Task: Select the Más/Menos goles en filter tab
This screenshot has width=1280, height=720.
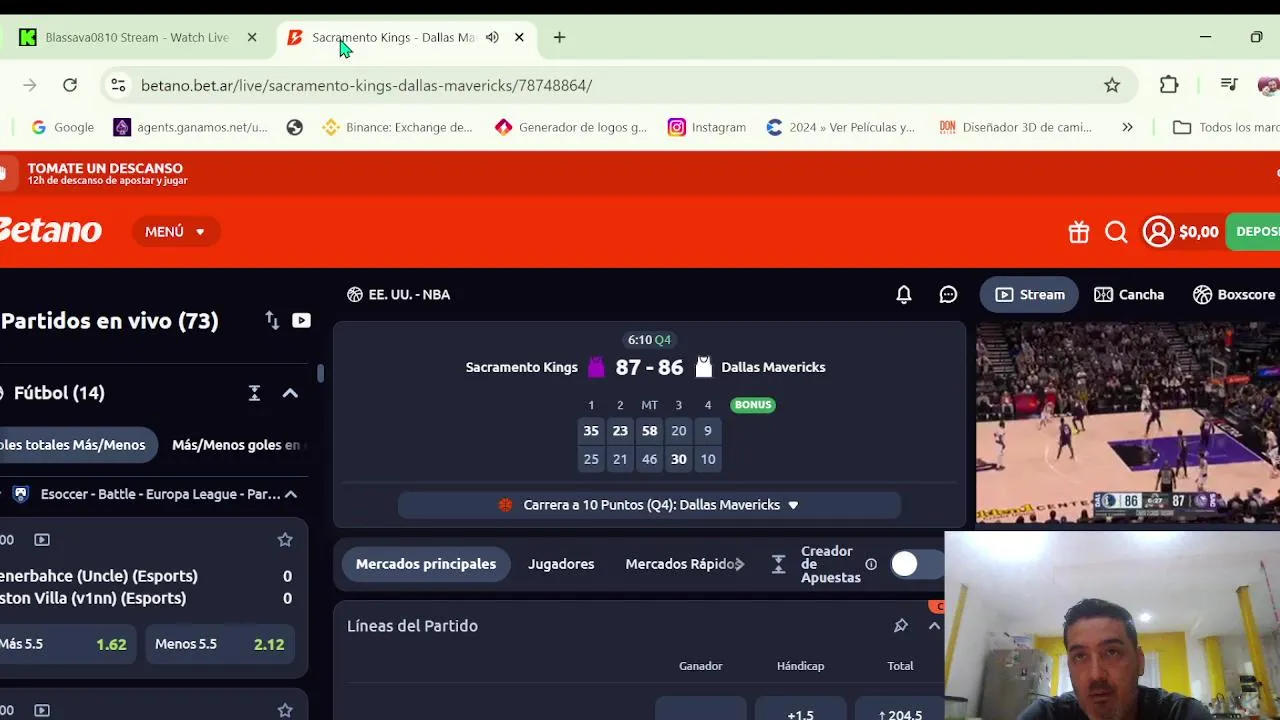Action: (x=236, y=445)
